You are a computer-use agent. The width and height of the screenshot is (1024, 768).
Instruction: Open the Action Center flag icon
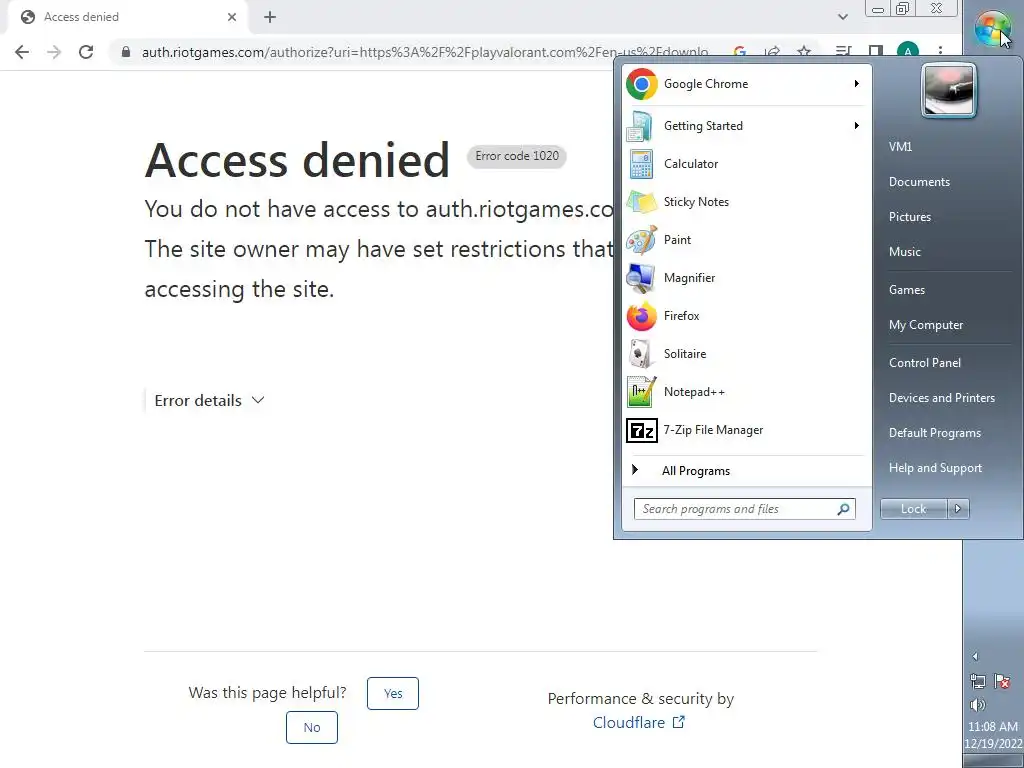pyautogui.click(x=1002, y=682)
